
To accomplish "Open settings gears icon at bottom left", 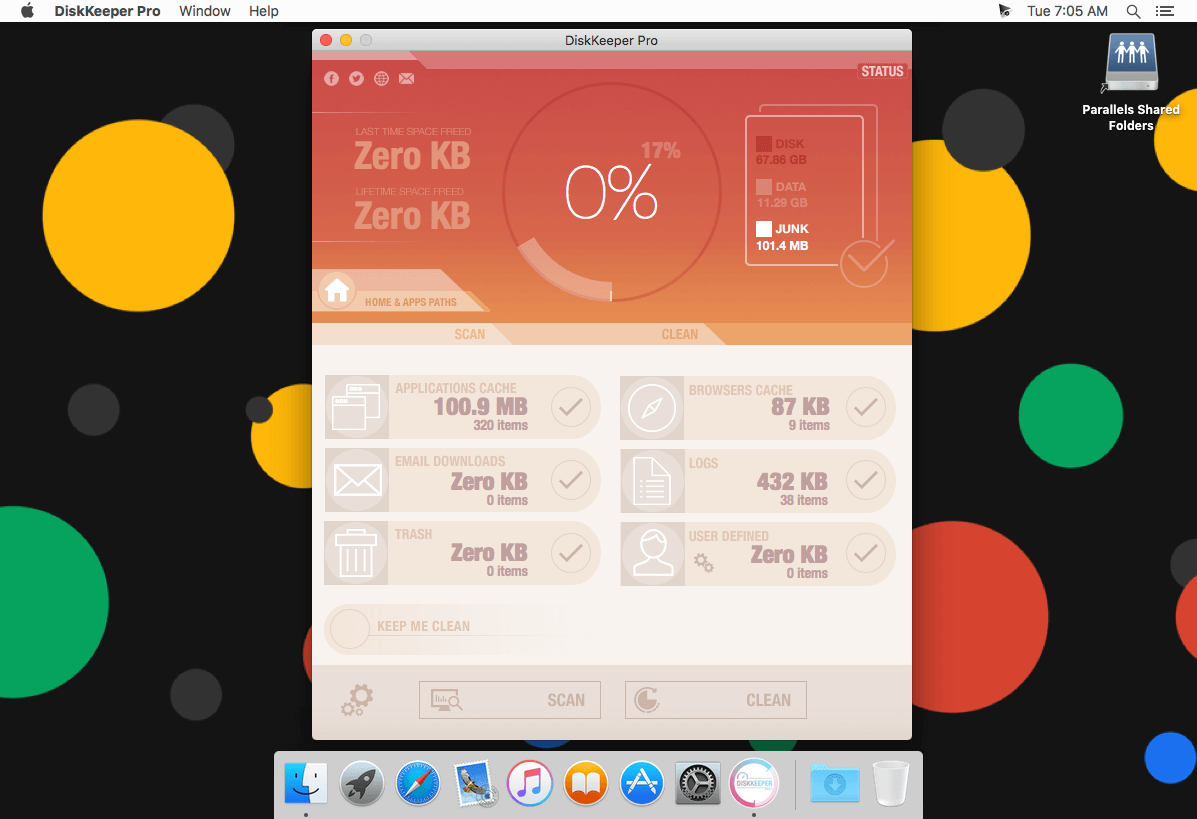I will coord(357,700).
